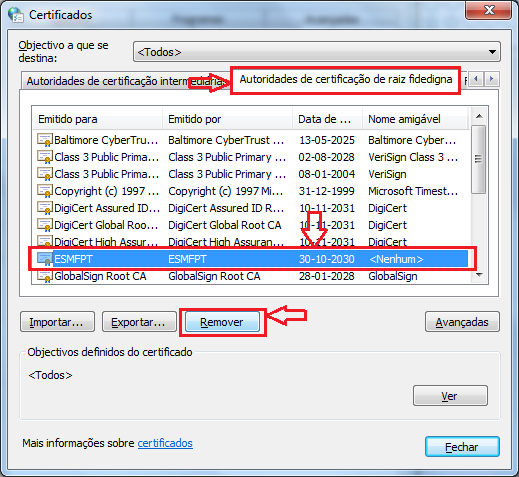Select Autoridades de certificação de raiz fidedigna tab
This screenshot has height=477, width=519.
click(346, 79)
